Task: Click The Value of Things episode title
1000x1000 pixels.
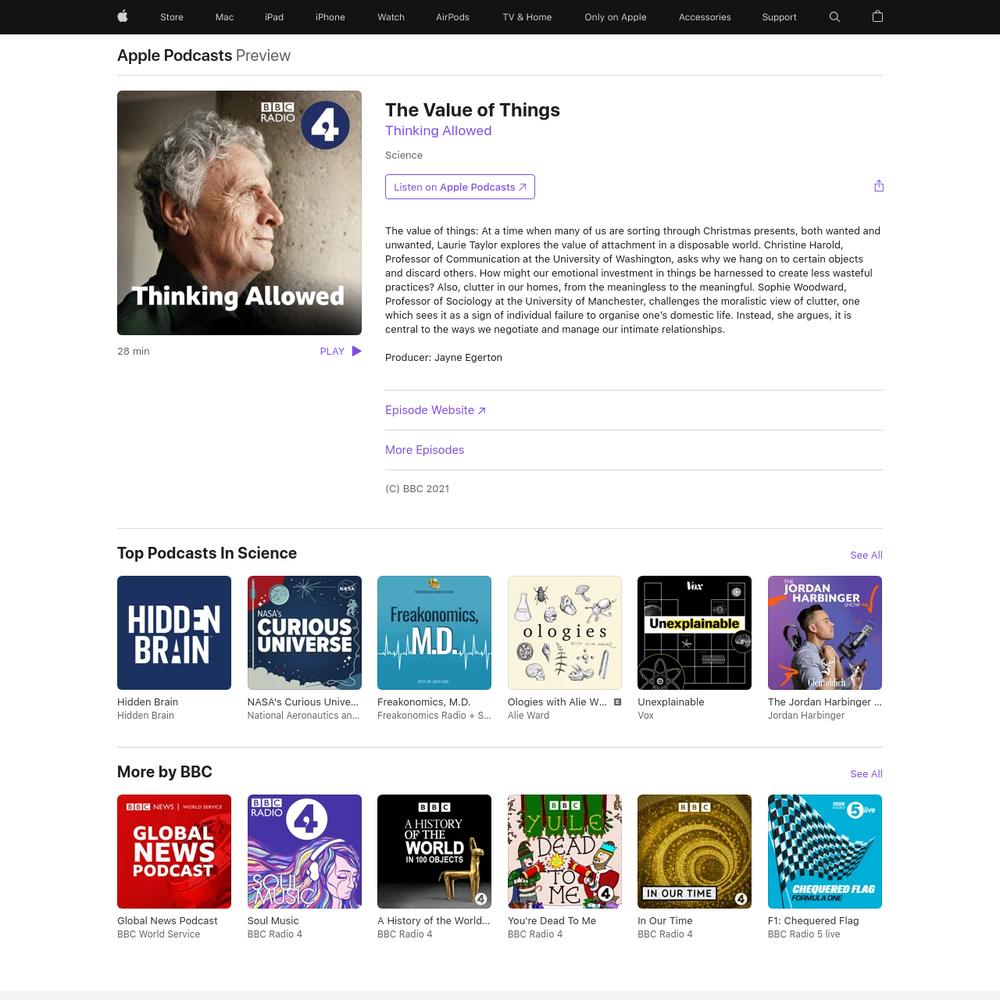Action: click(x=473, y=110)
